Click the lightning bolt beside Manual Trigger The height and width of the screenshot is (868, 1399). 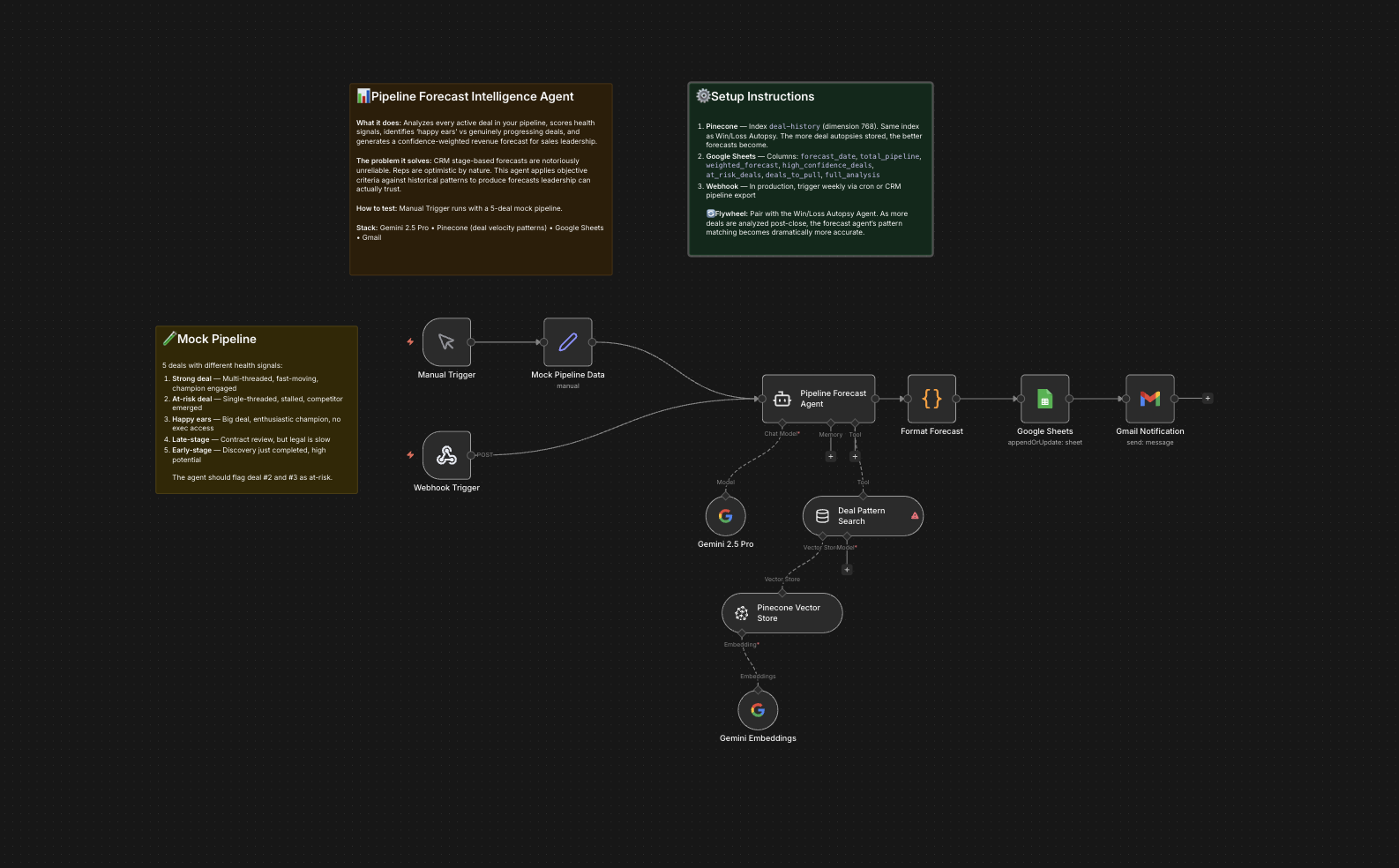(x=410, y=342)
